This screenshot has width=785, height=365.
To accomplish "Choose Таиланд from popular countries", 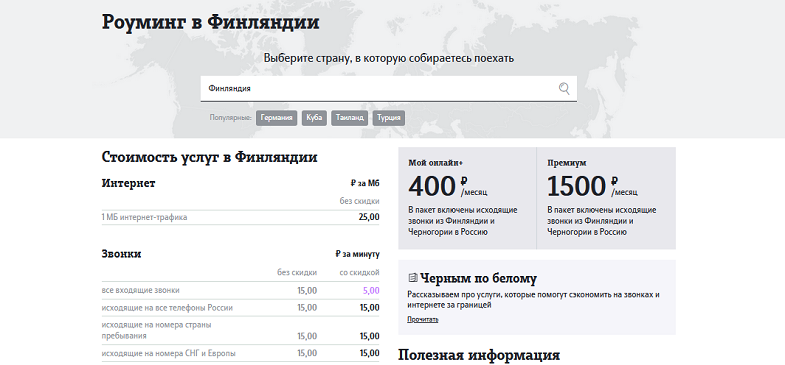I will pos(349,118).
